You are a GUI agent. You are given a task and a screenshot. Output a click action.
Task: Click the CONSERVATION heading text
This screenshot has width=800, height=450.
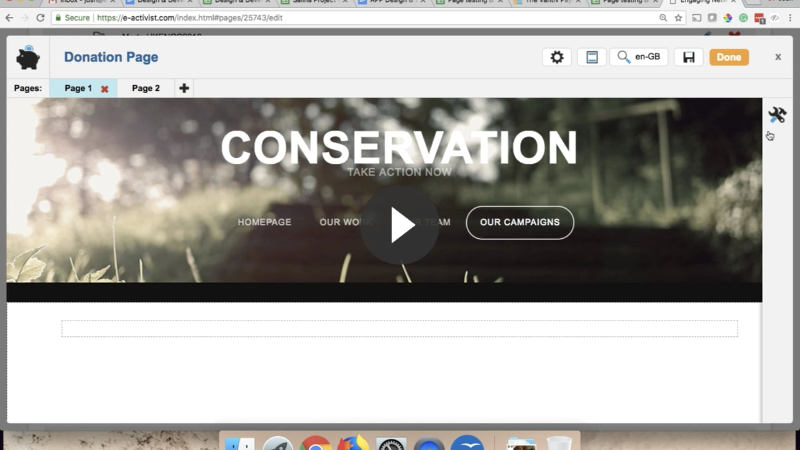pos(399,147)
